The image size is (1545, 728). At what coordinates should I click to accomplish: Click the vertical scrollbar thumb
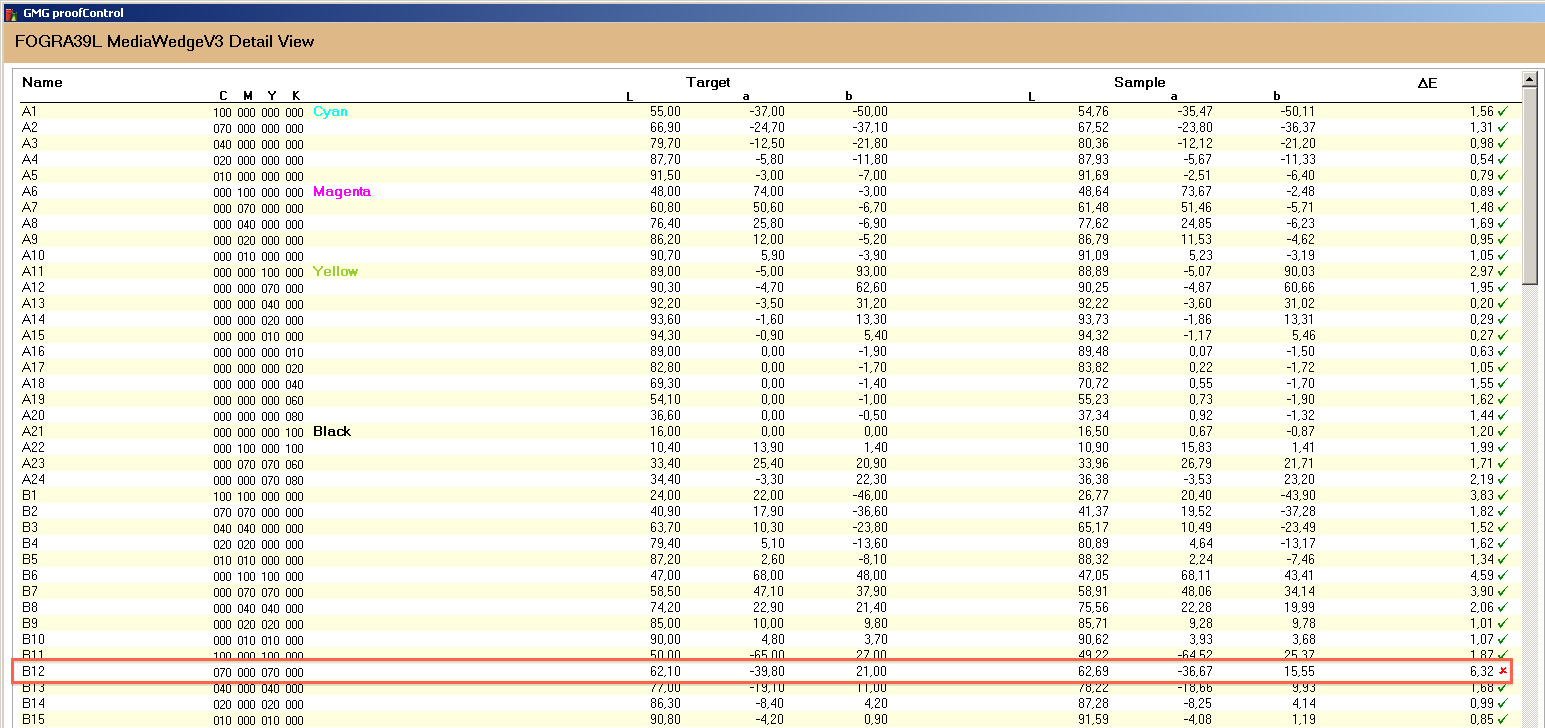click(x=1528, y=185)
